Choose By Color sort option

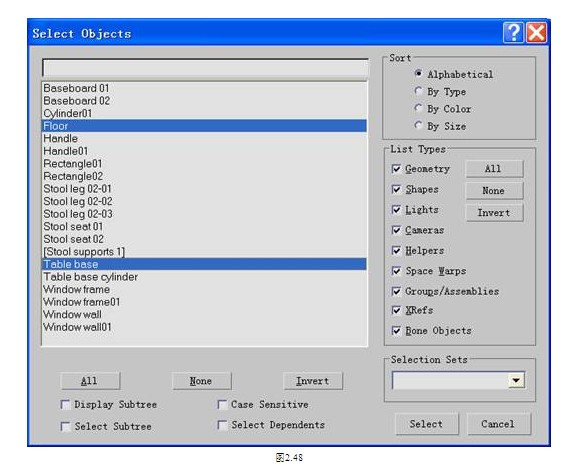419,108
